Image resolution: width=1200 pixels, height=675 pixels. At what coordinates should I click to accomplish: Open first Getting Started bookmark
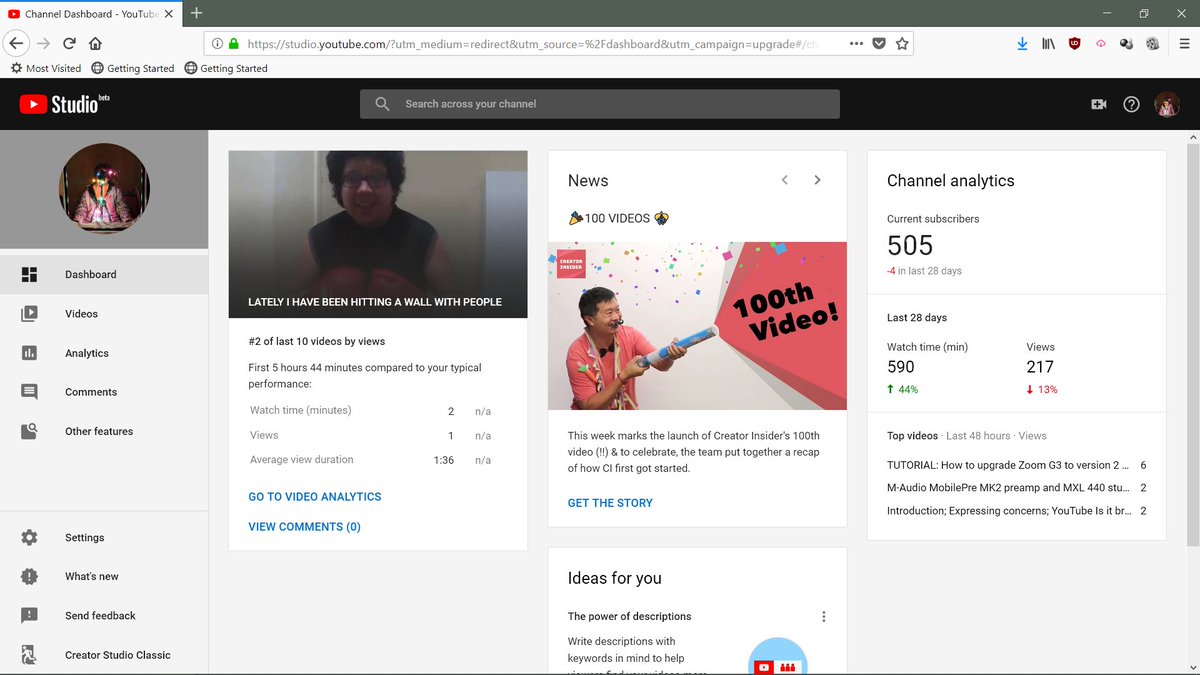tap(132, 68)
